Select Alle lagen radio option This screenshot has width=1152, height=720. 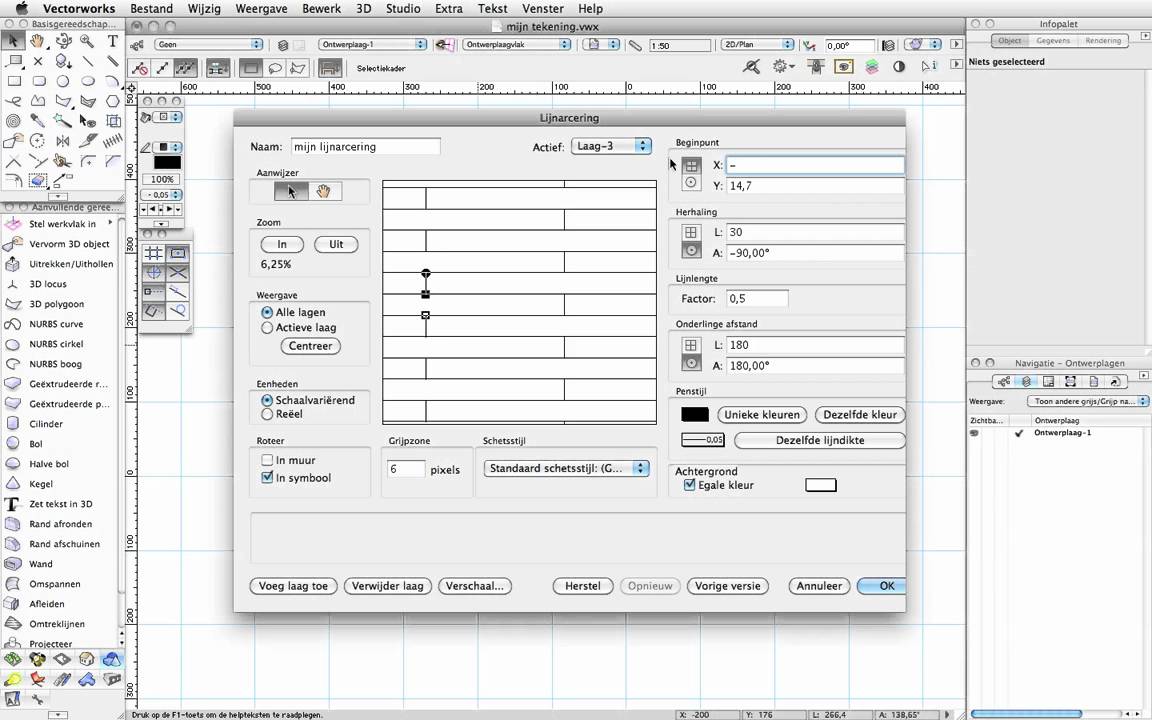[267, 312]
